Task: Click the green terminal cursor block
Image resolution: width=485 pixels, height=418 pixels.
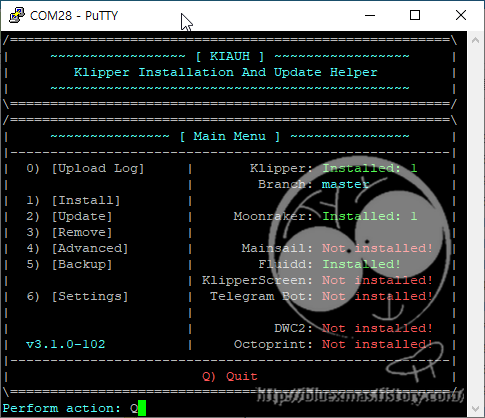Action: pyautogui.click(x=142, y=408)
